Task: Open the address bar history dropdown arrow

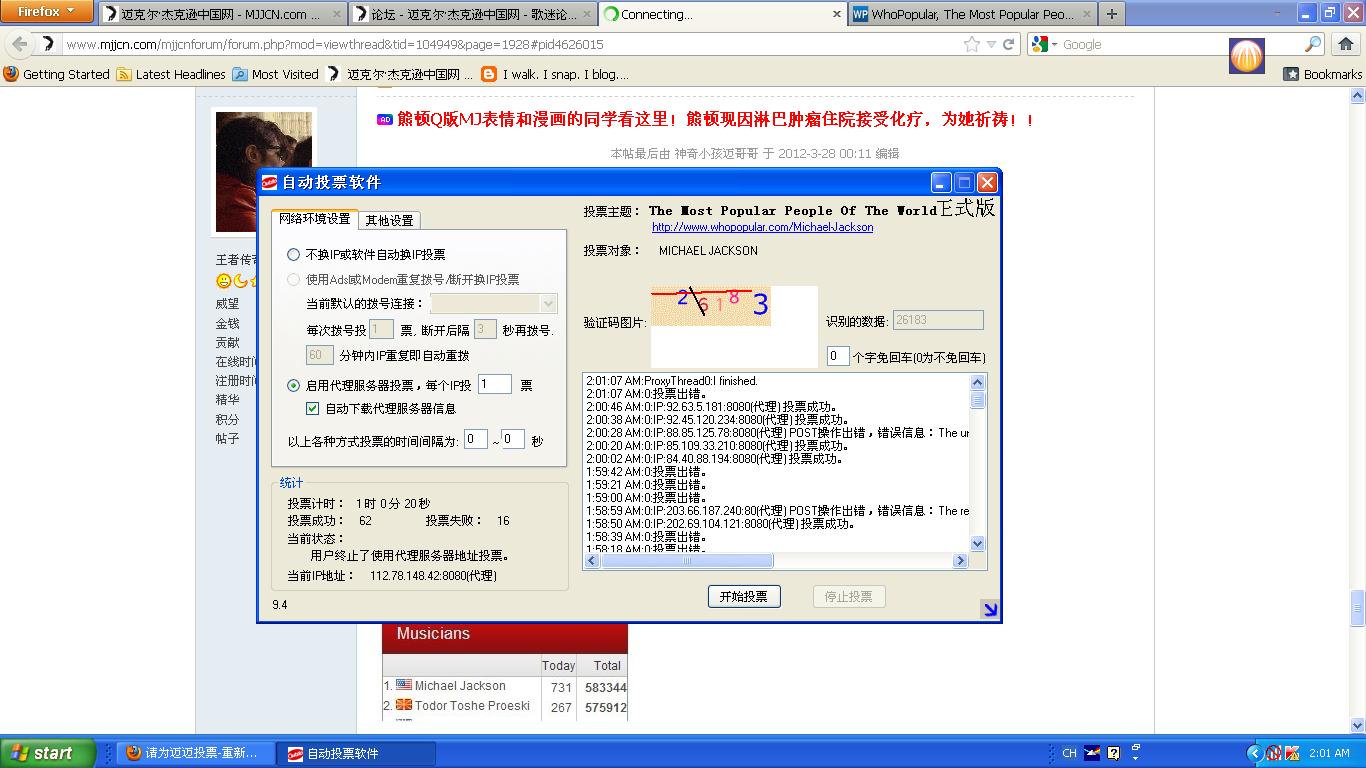Action: [991, 44]
